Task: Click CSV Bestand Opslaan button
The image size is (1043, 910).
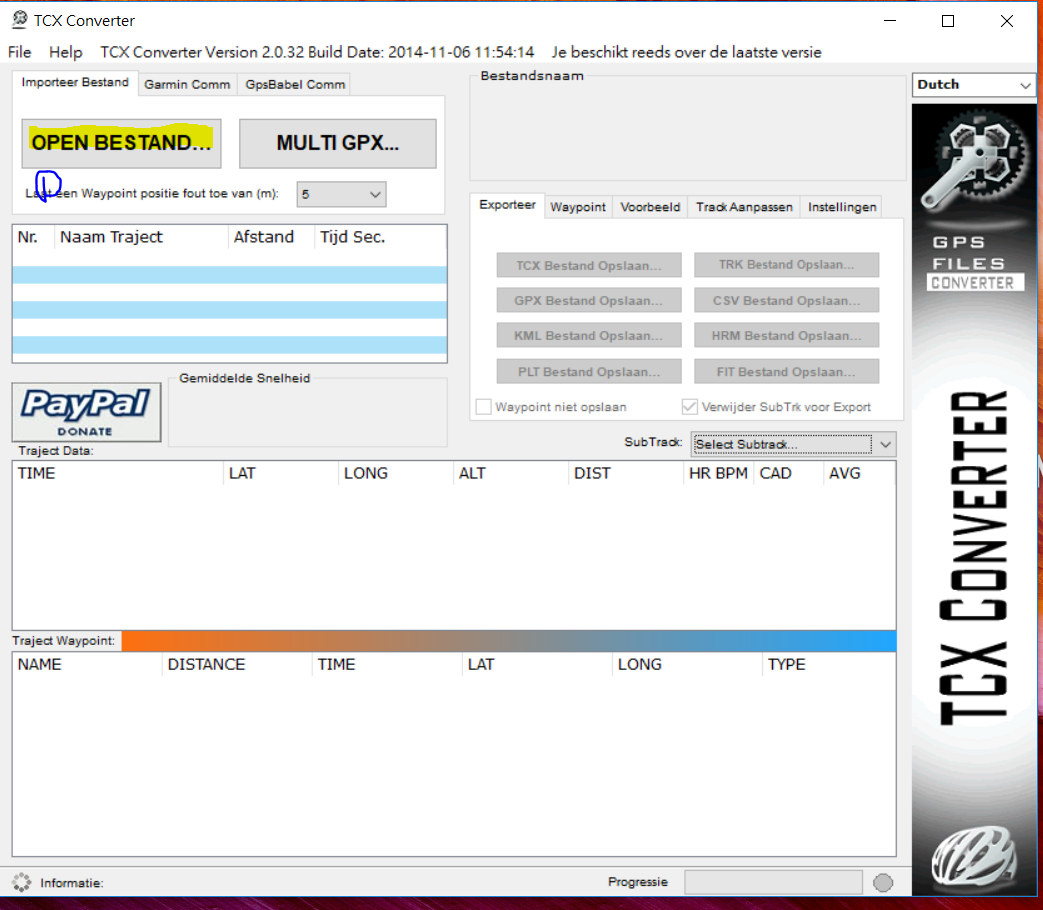Action: tap(786, 301)
